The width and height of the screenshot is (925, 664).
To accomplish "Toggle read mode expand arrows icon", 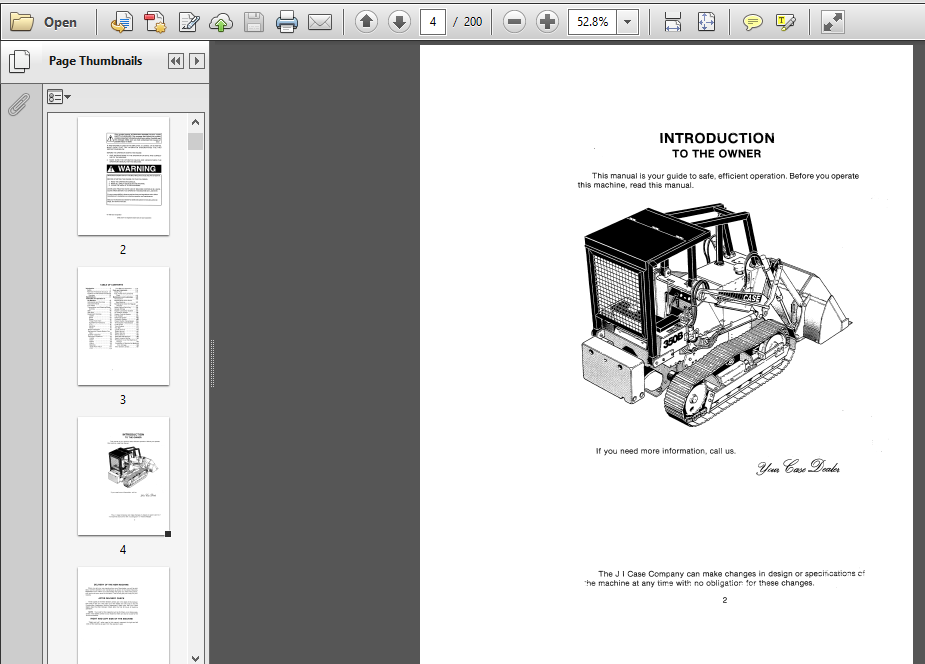I will (832, 22).
